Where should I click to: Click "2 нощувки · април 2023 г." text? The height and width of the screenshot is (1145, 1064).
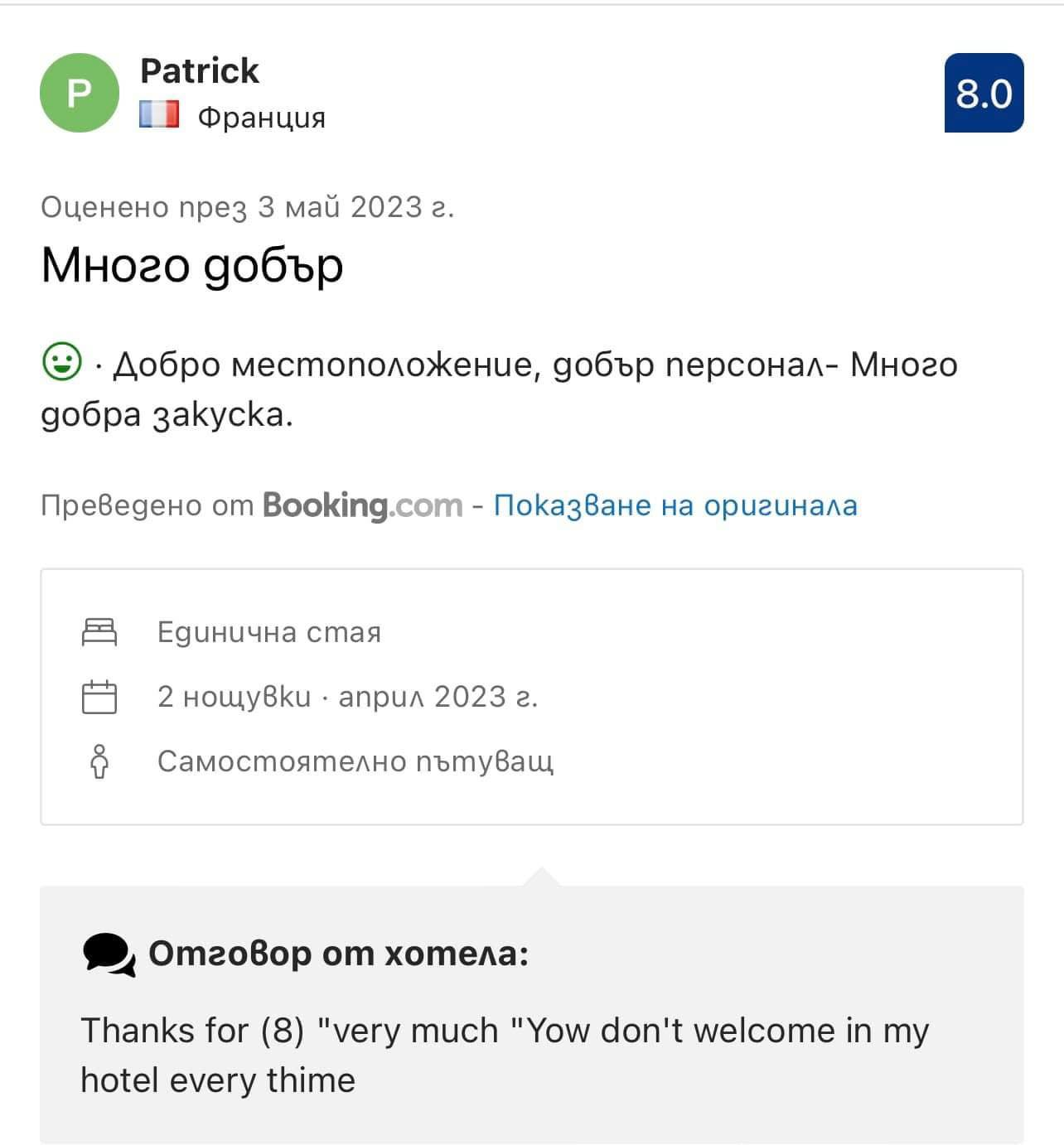(x=348, y=697)
